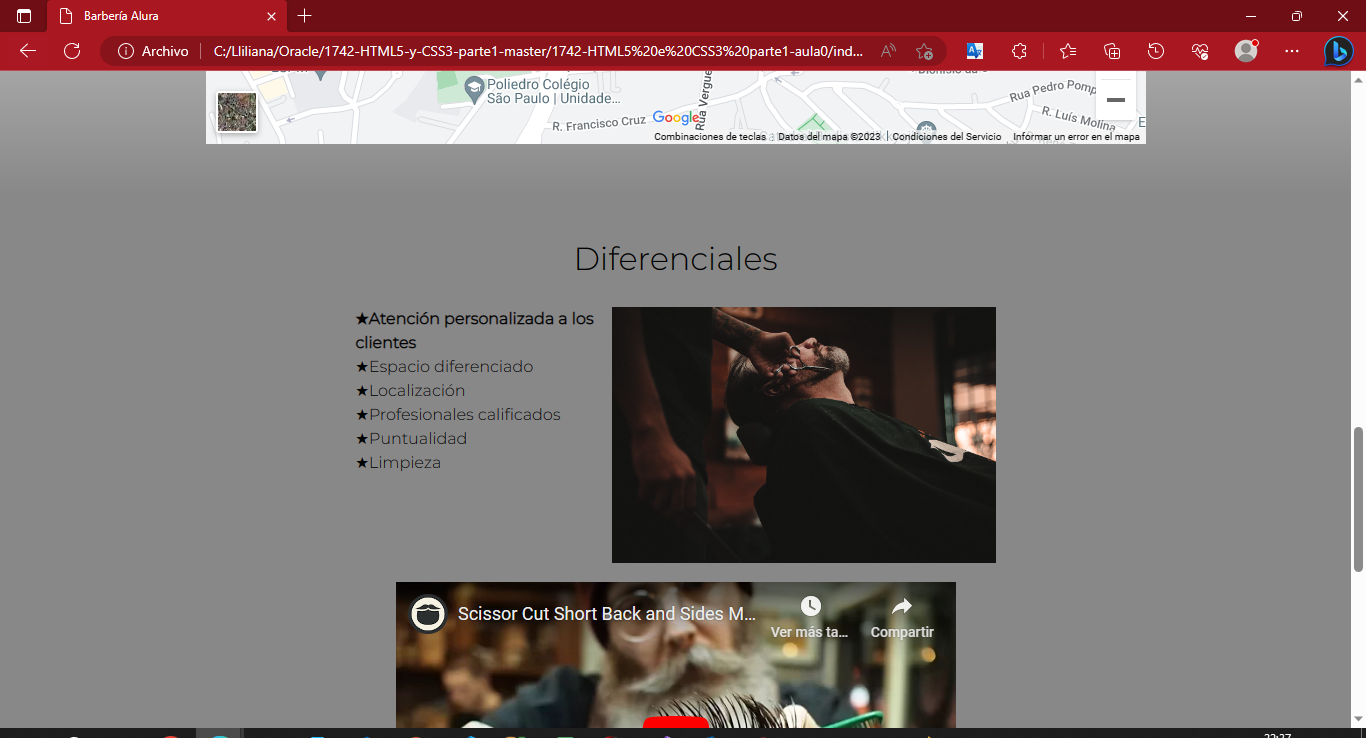Screen dimensions: 1366x738
Task: Launch the Bing chat sidebar
Action: tap(1339, 51)
